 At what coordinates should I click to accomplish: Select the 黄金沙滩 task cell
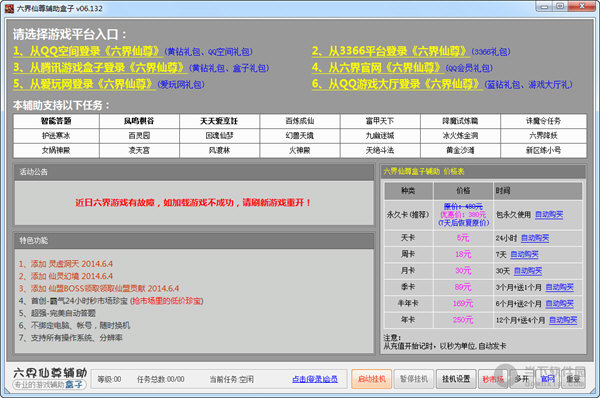pyautogui.click(x=460, y=150)
